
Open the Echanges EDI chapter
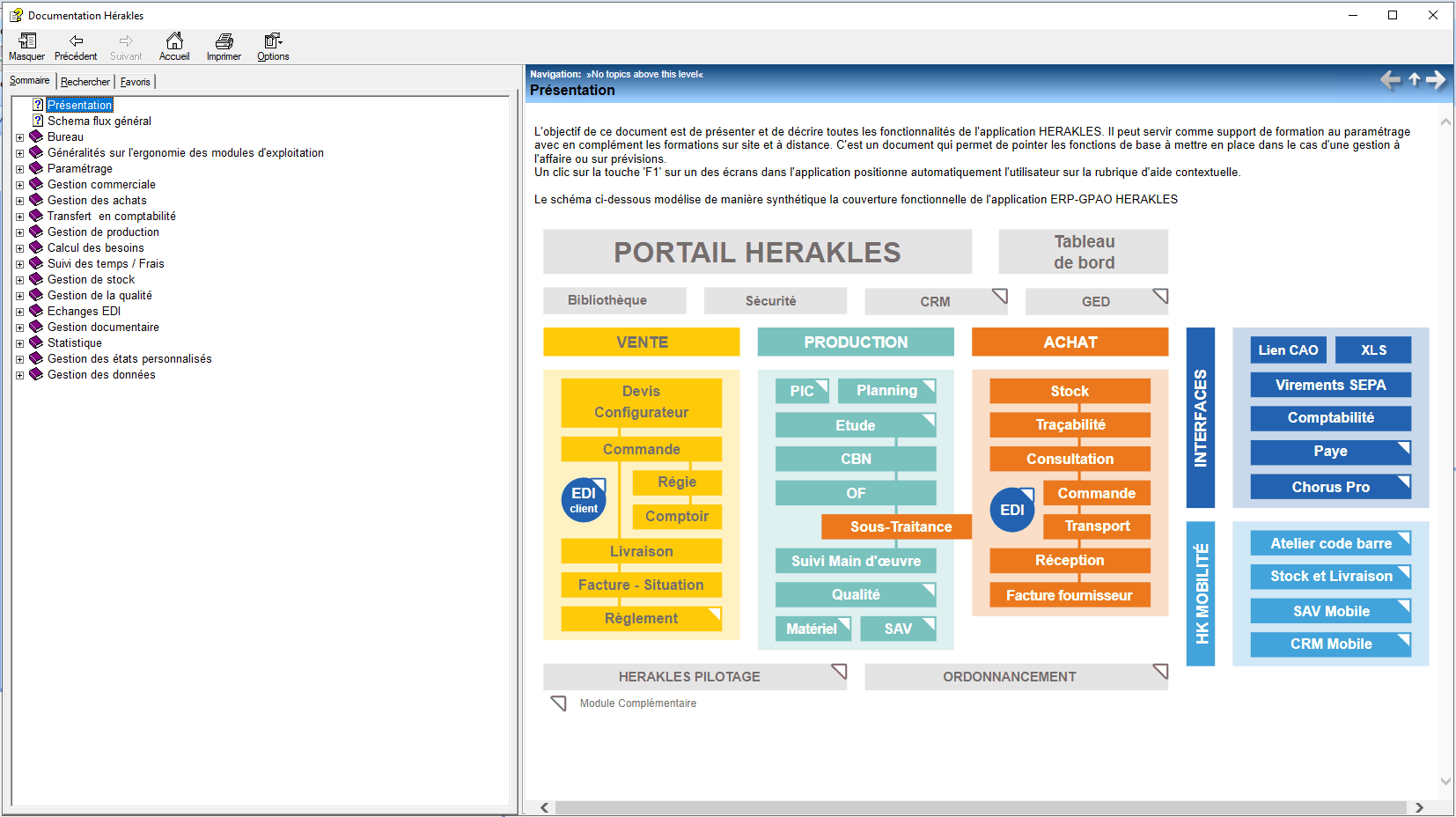tap(85, 311)
